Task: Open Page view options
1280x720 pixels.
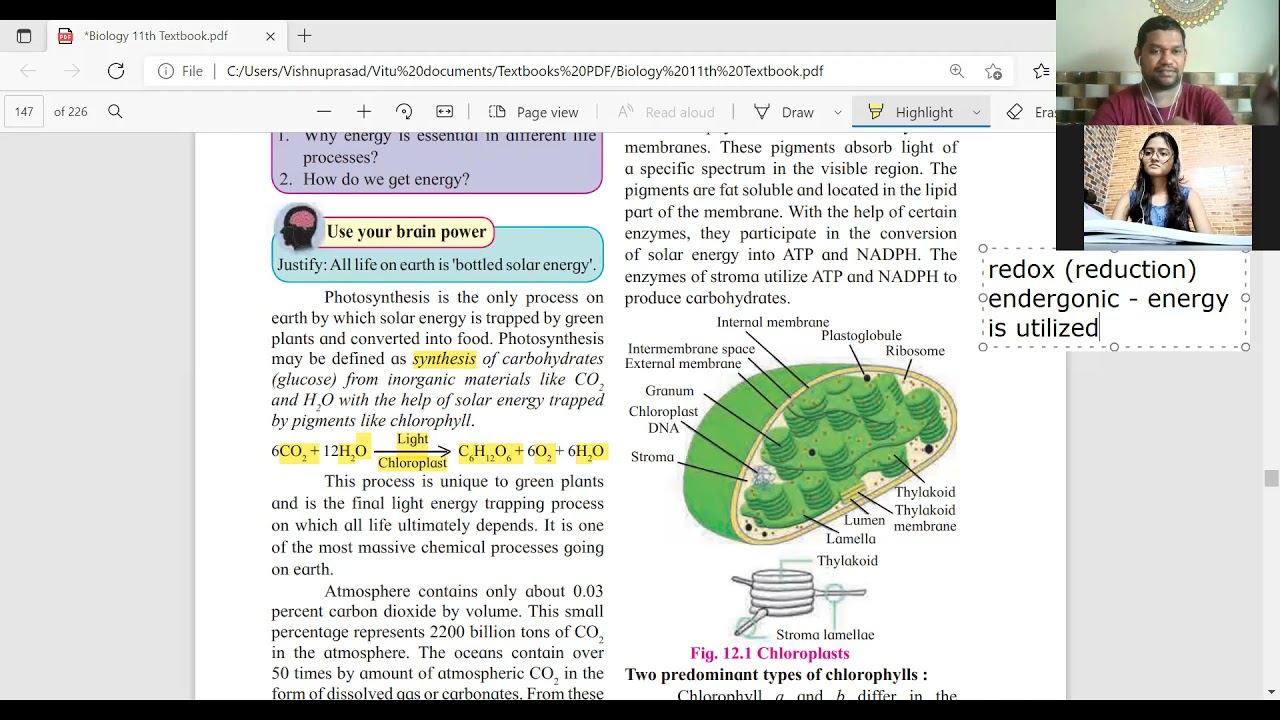Action: pos(534,112)
